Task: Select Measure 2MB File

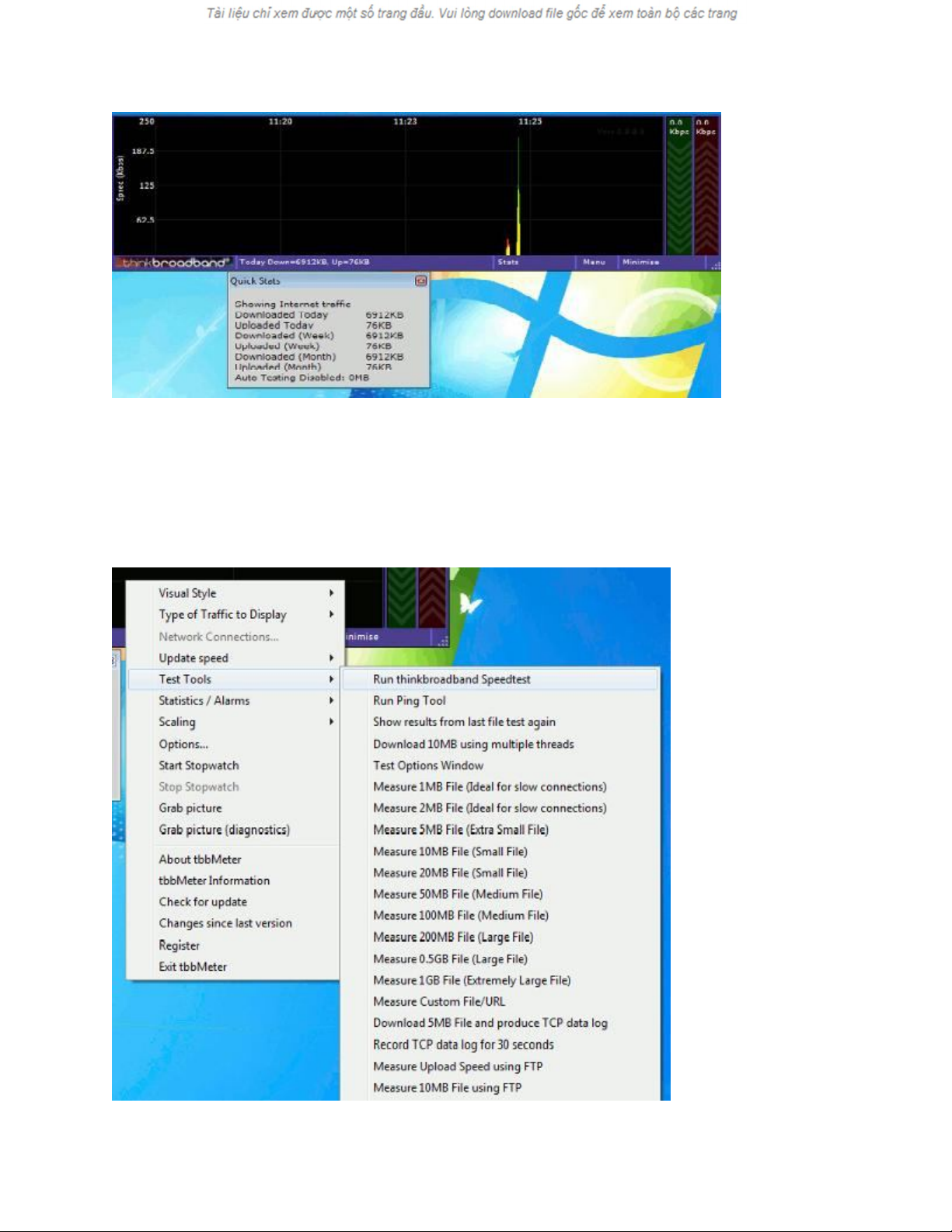Action: [501, 808]
